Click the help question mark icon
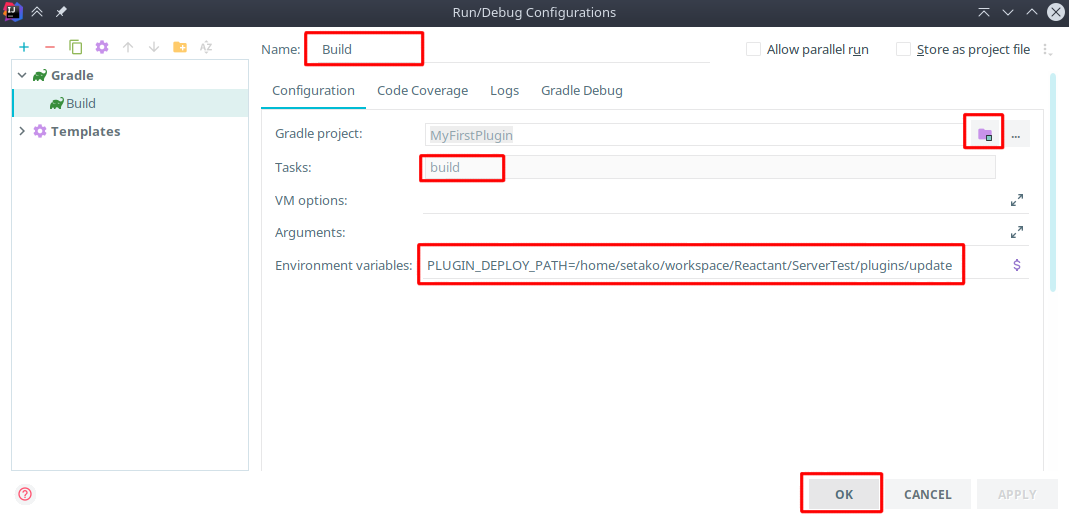The image size is (1069, 517). tap(25, 494)
